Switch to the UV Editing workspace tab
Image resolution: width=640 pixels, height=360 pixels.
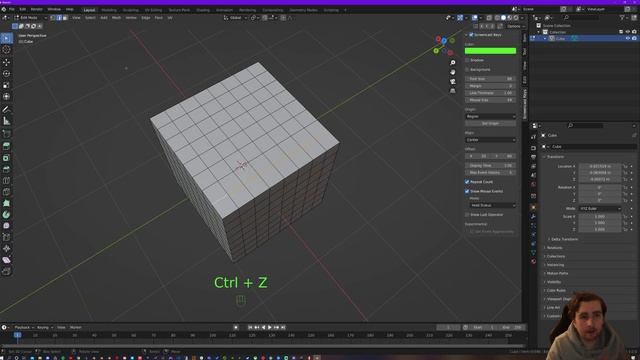click(153, 10)
